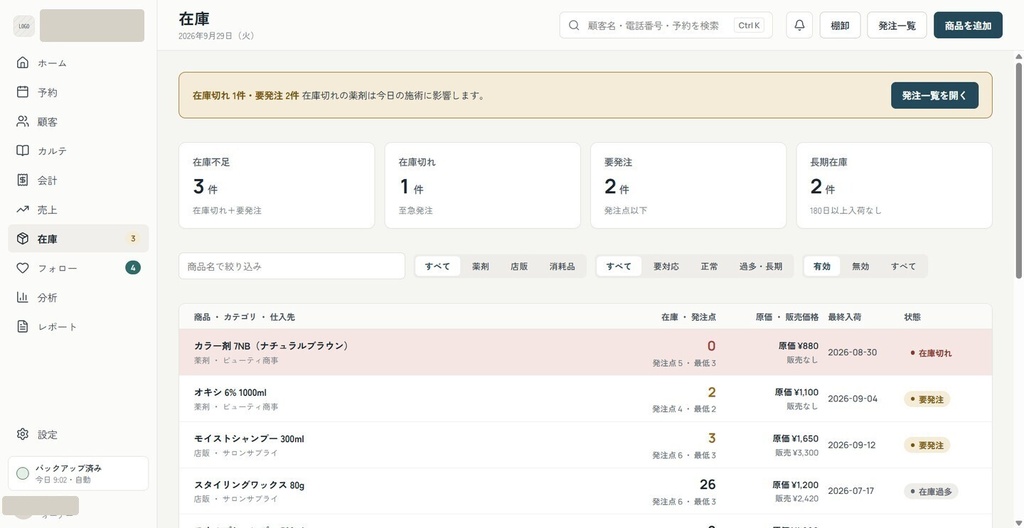The image size is (1024, 528).
Task: Click the 最終入荷 column header
Action: (844, 317)
